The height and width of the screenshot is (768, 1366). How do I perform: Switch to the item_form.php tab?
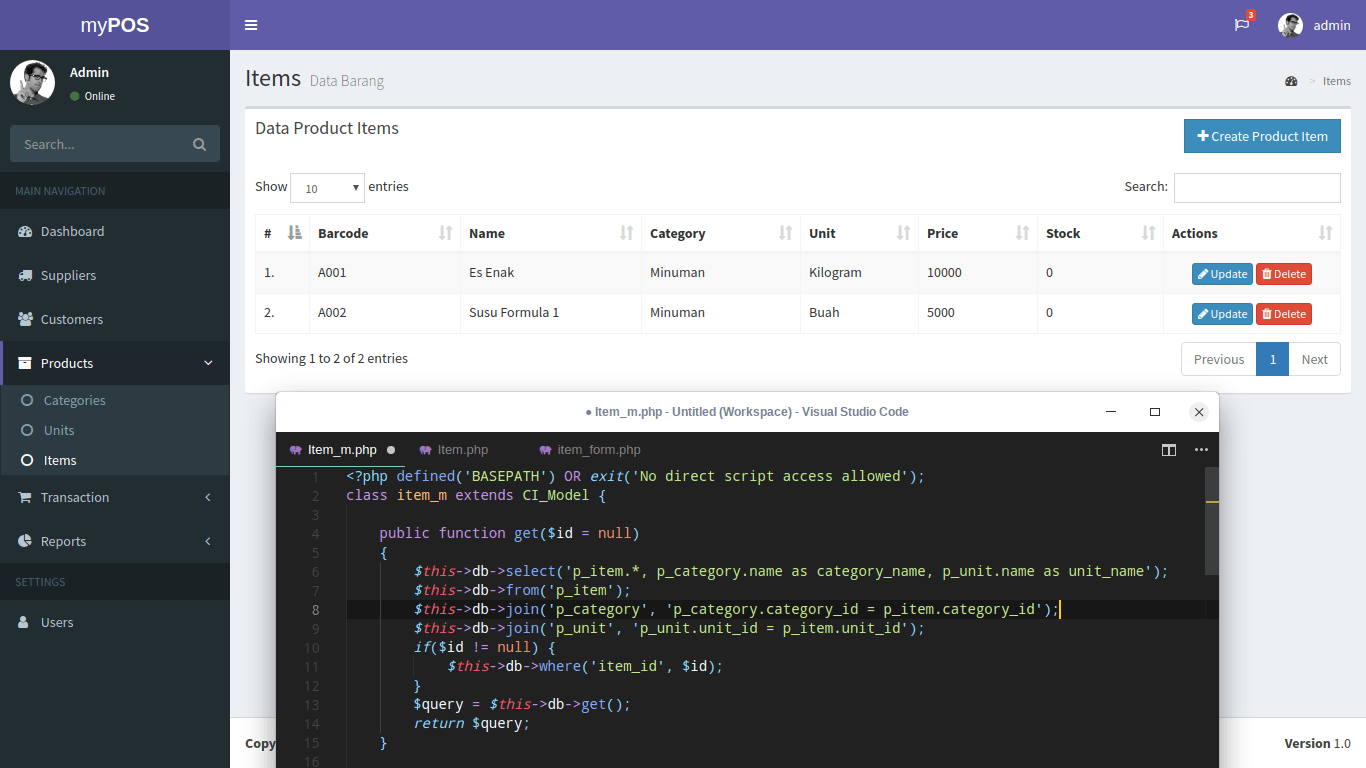point(597,449)
